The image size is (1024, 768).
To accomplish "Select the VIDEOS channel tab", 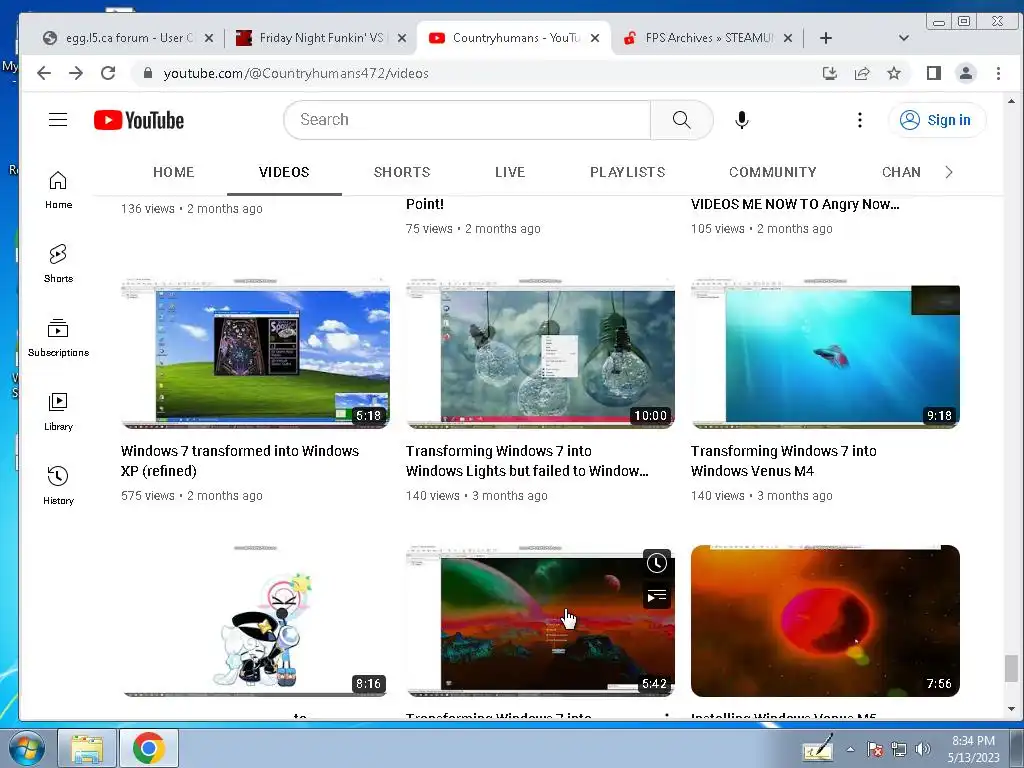I will [x=284, y=172].
